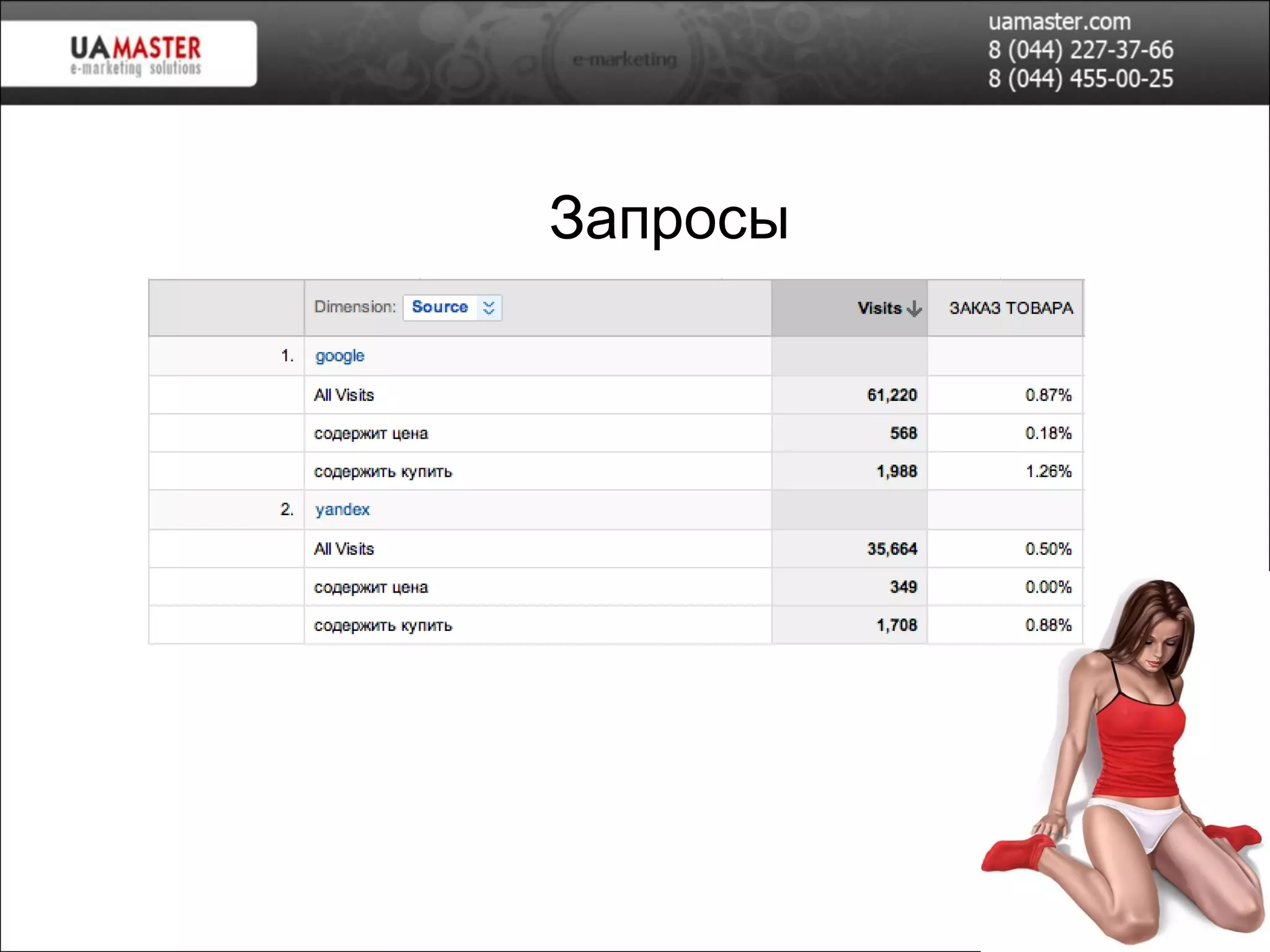The image size is (1270, 952).
Task: Click the e-marketing emblem in the header
Action: pos(624,59)
